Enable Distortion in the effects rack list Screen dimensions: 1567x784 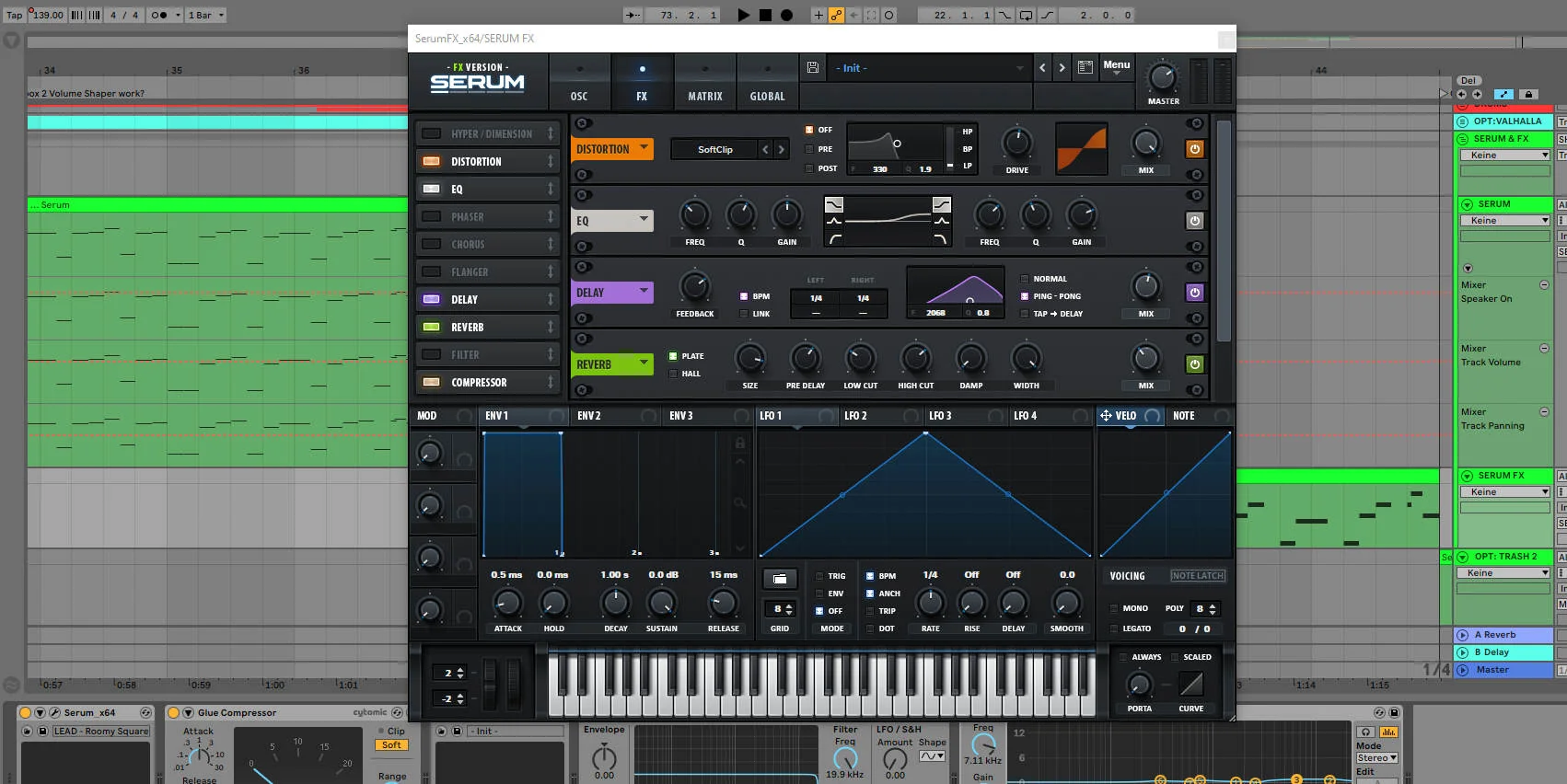(431, 161)
